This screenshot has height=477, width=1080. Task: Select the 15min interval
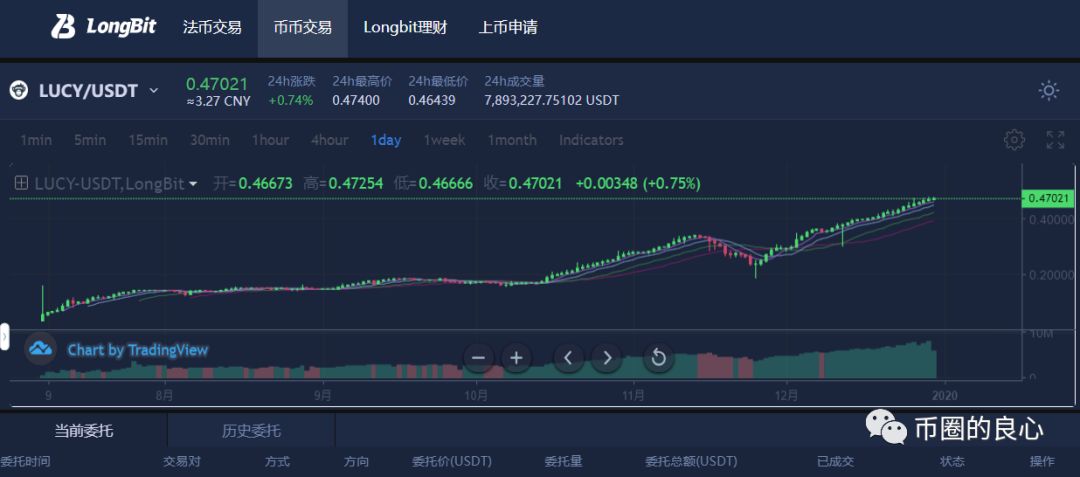click(x=148, y=140)
